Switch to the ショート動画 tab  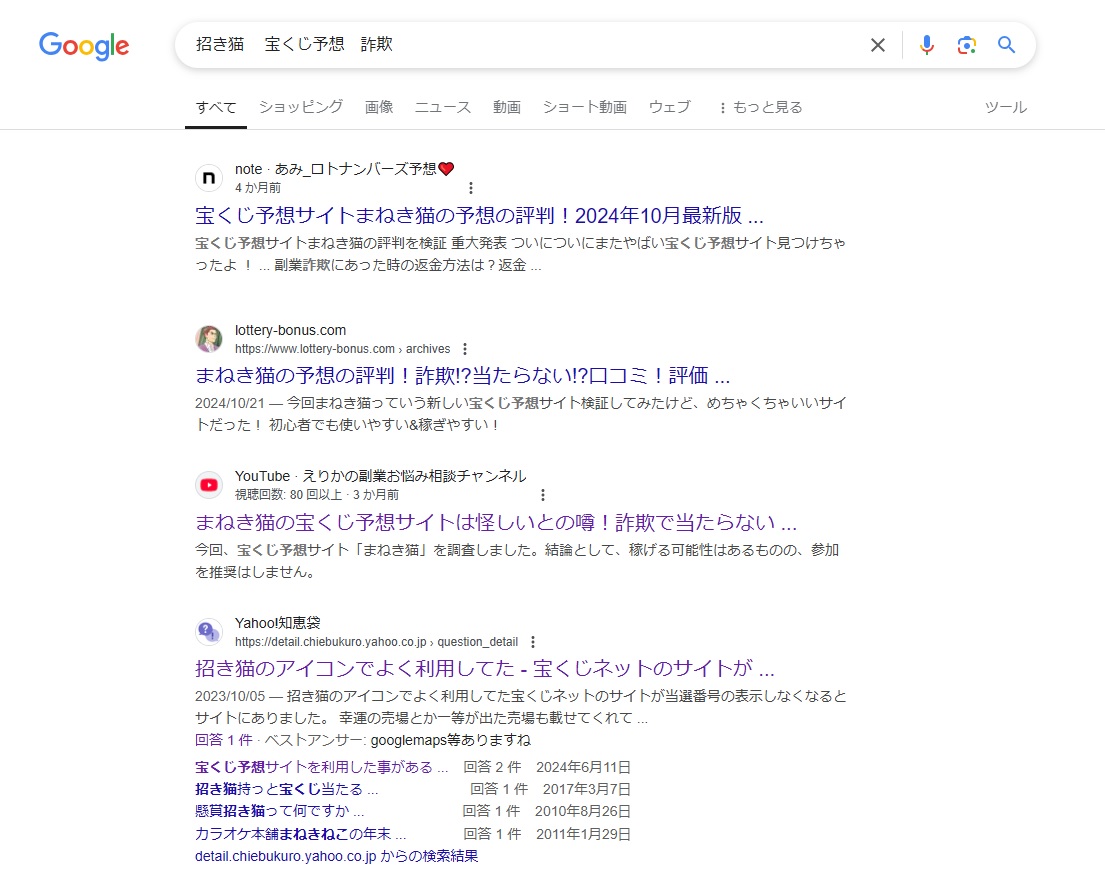point(585,107)
